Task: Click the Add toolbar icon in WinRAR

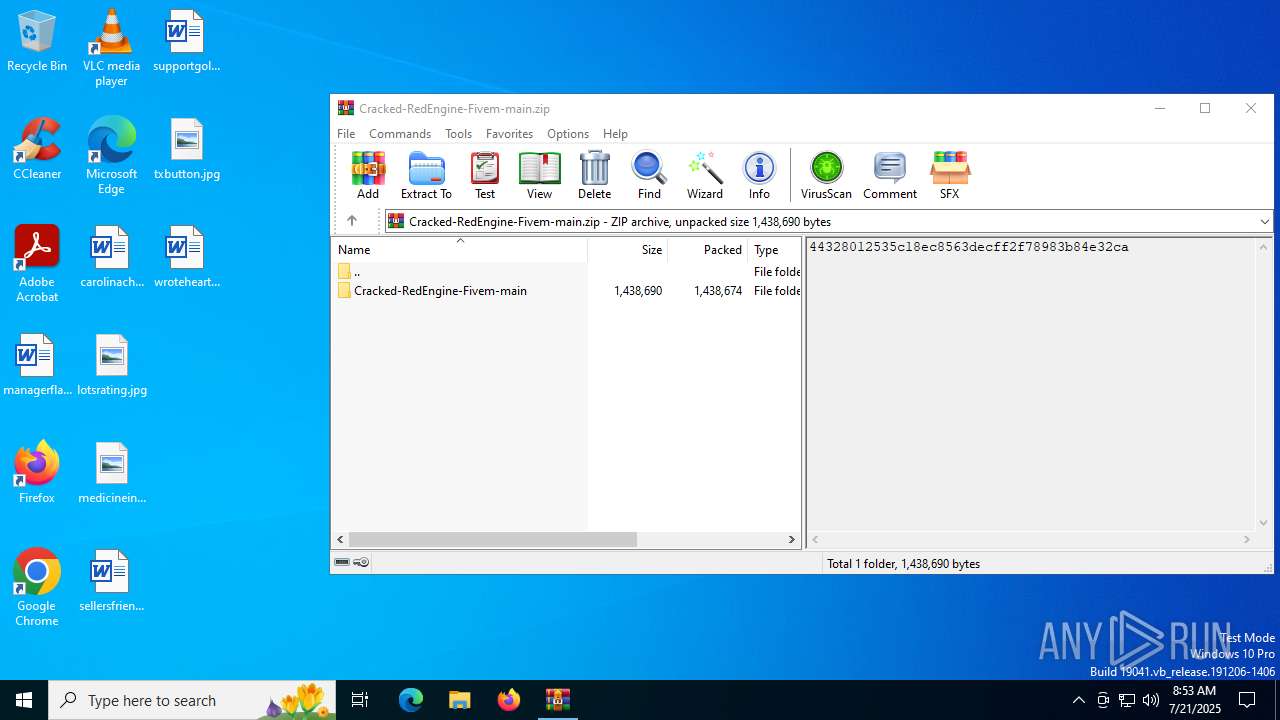Action: (368, 175)
